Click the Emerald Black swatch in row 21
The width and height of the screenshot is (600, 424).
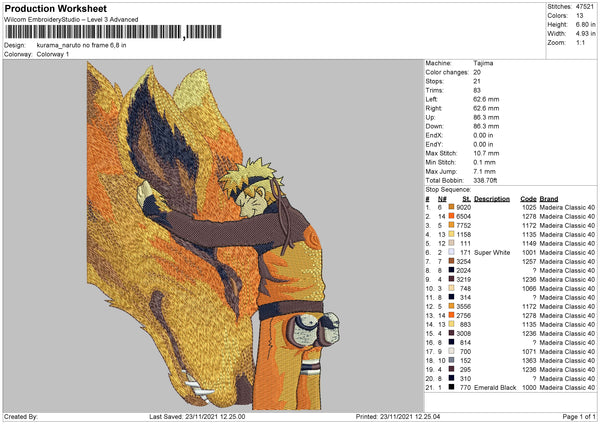click(x=452, y=387)
